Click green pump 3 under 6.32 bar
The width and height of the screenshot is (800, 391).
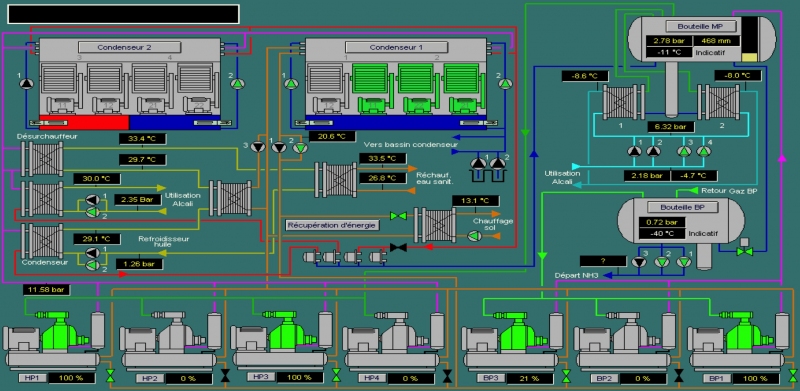[684, 151]
